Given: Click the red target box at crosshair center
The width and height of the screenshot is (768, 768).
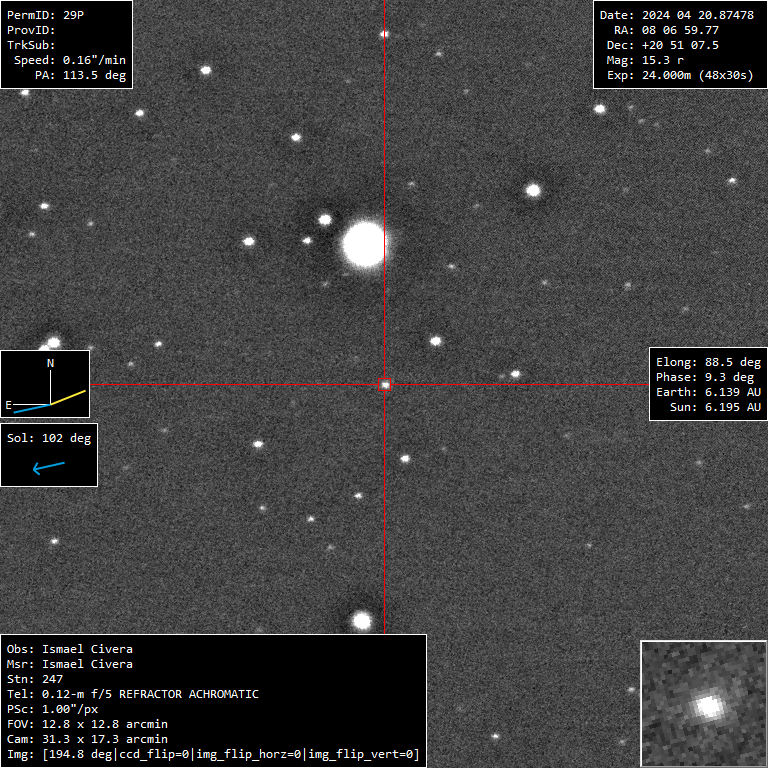Looking at the screenshot, I should click(x=384, y=384).
